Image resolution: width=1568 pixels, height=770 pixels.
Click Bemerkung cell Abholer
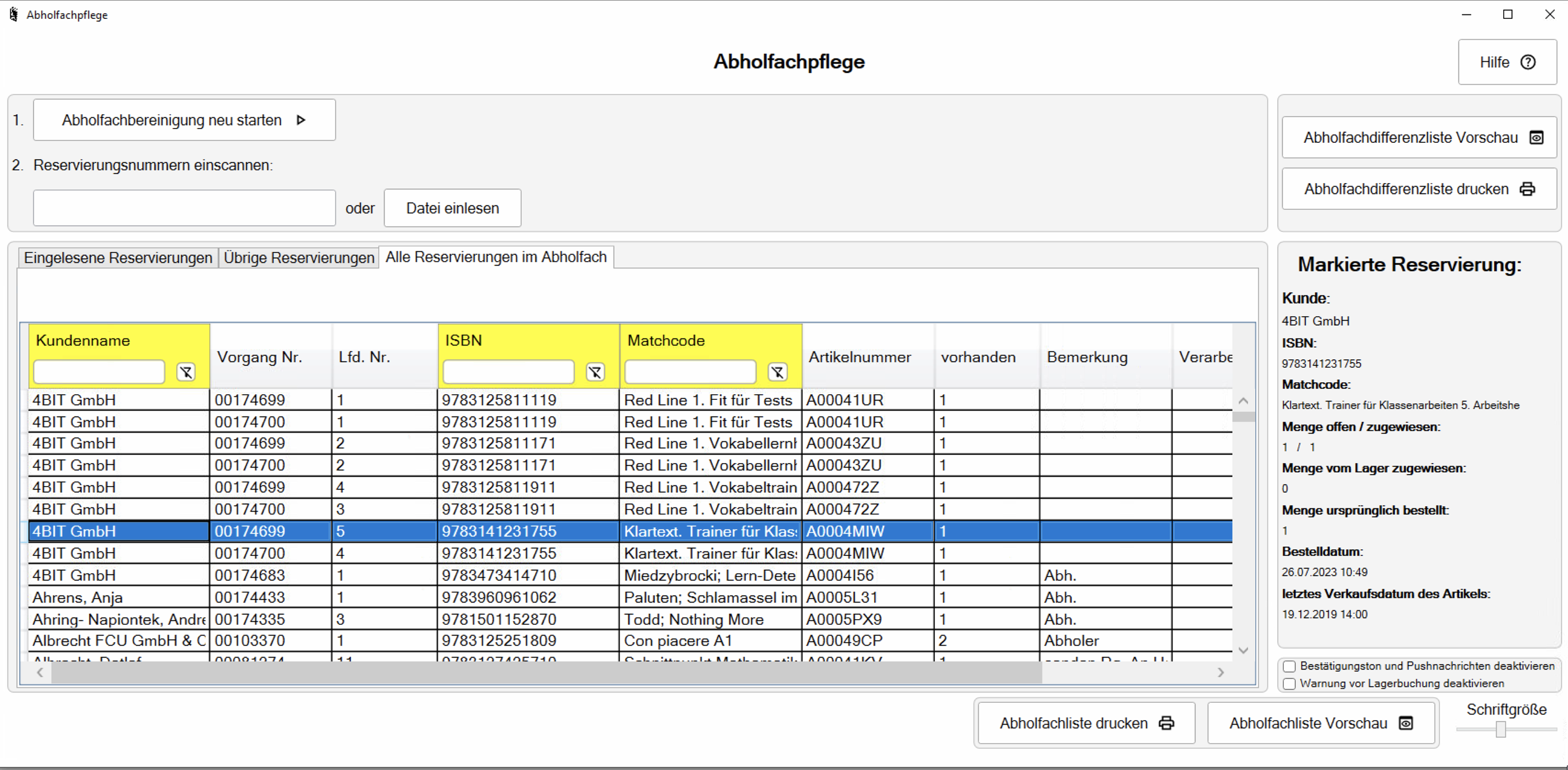1107,640
